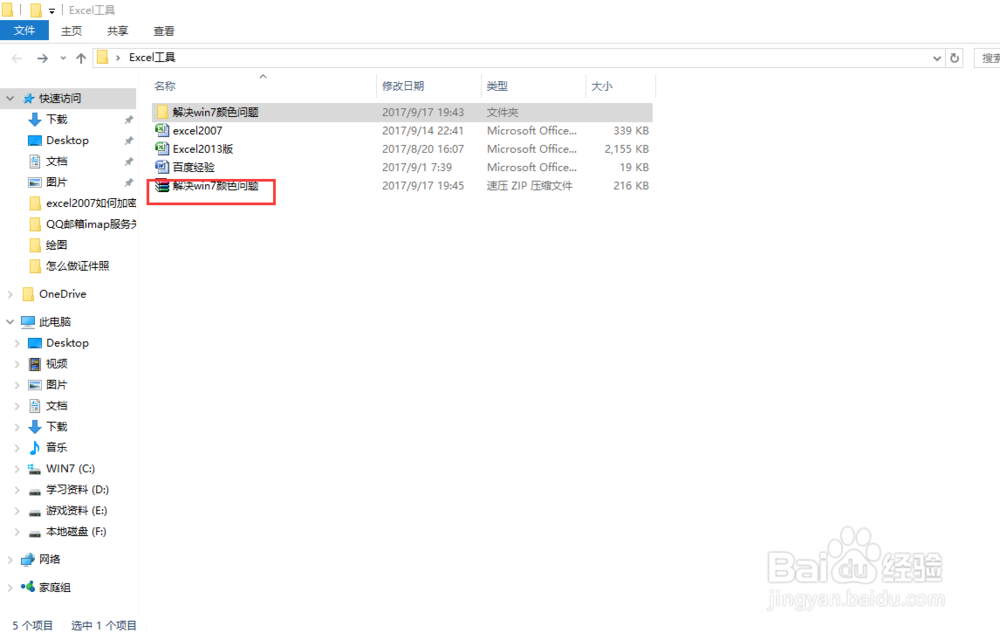Image resolution: width=1000 pixels, height=633 pixels.
Task: Sort by 修改日期 column header
Action: [403, 86]
